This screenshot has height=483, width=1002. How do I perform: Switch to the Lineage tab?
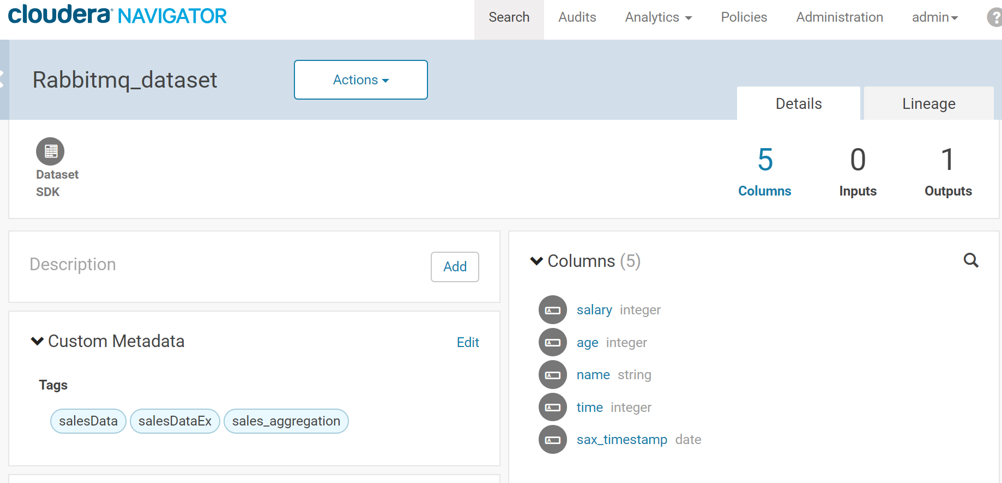(927, 104)
